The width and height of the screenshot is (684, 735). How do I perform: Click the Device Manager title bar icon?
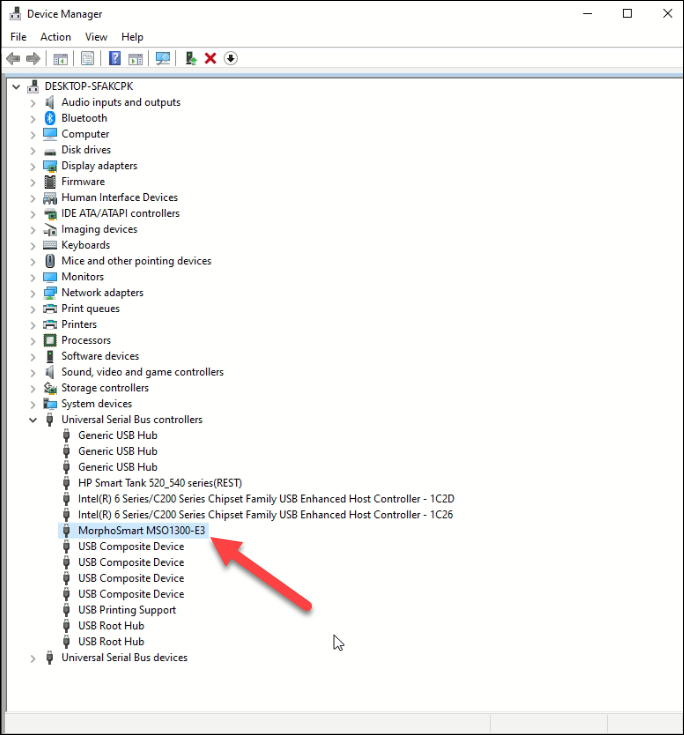(x=15, y=14)
